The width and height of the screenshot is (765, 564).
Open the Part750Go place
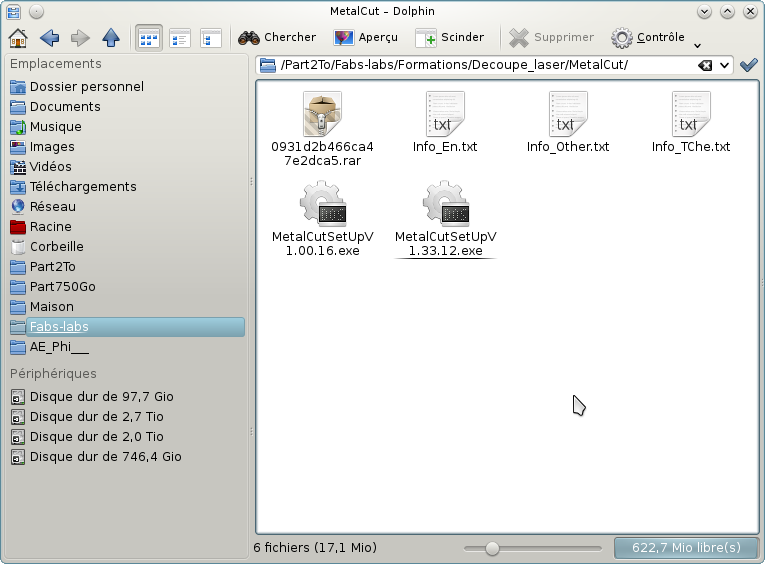[x=127, y=287]
